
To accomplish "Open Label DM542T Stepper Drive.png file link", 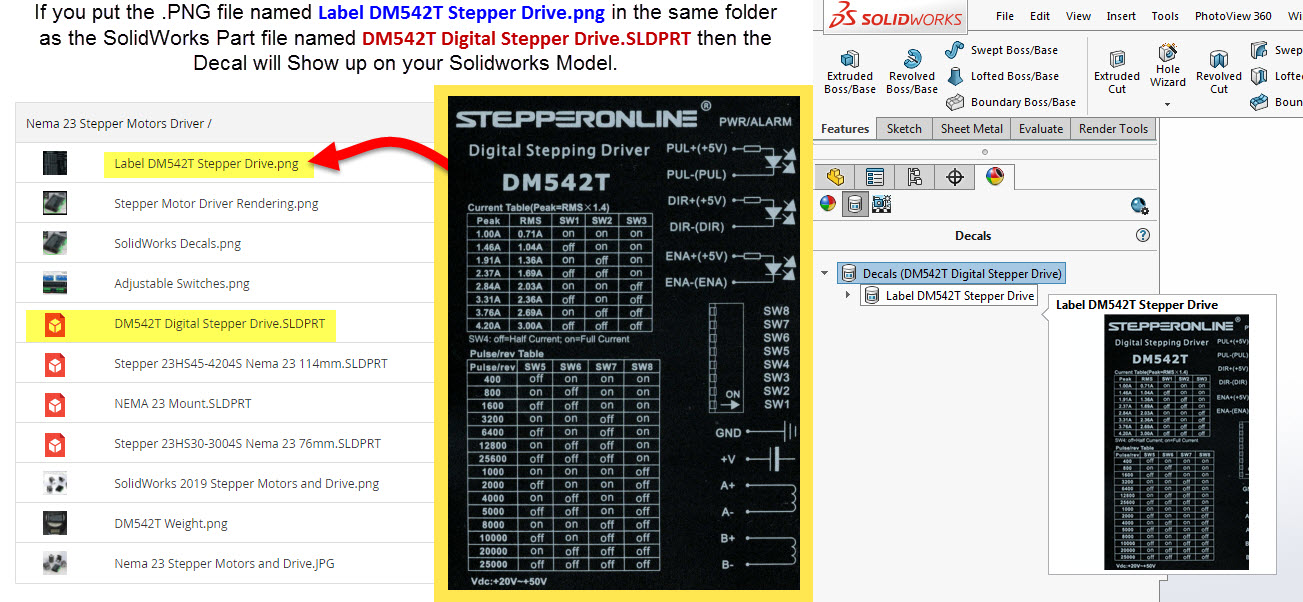I will pos(206,164).
